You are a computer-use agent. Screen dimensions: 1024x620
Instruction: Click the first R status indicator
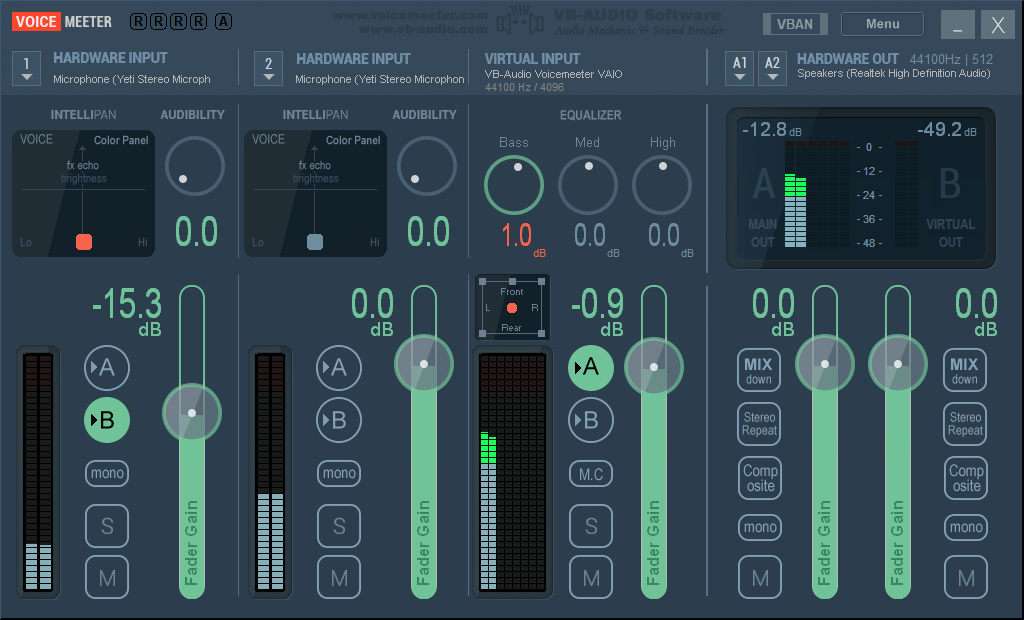[x=138, y=22]
